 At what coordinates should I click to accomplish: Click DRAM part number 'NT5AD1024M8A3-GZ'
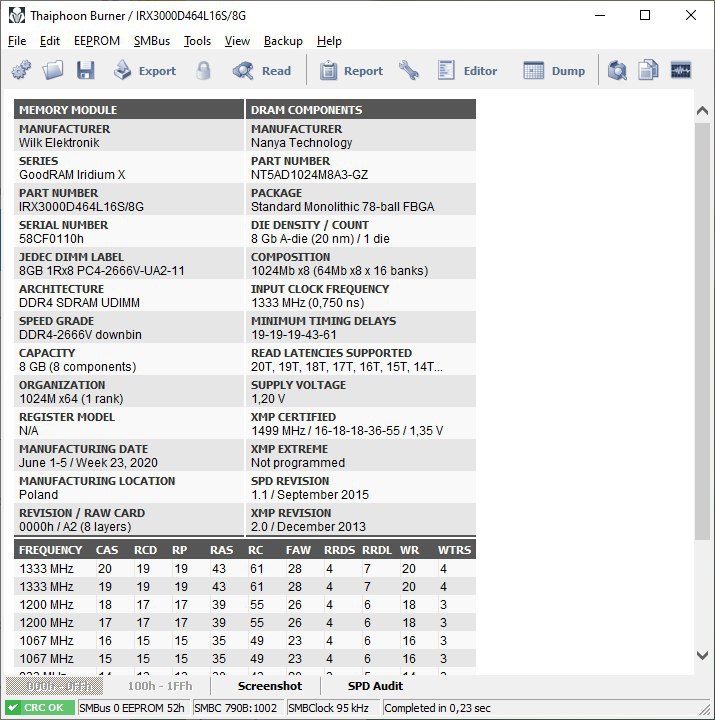pyautogui.click(x=310, y=175)
